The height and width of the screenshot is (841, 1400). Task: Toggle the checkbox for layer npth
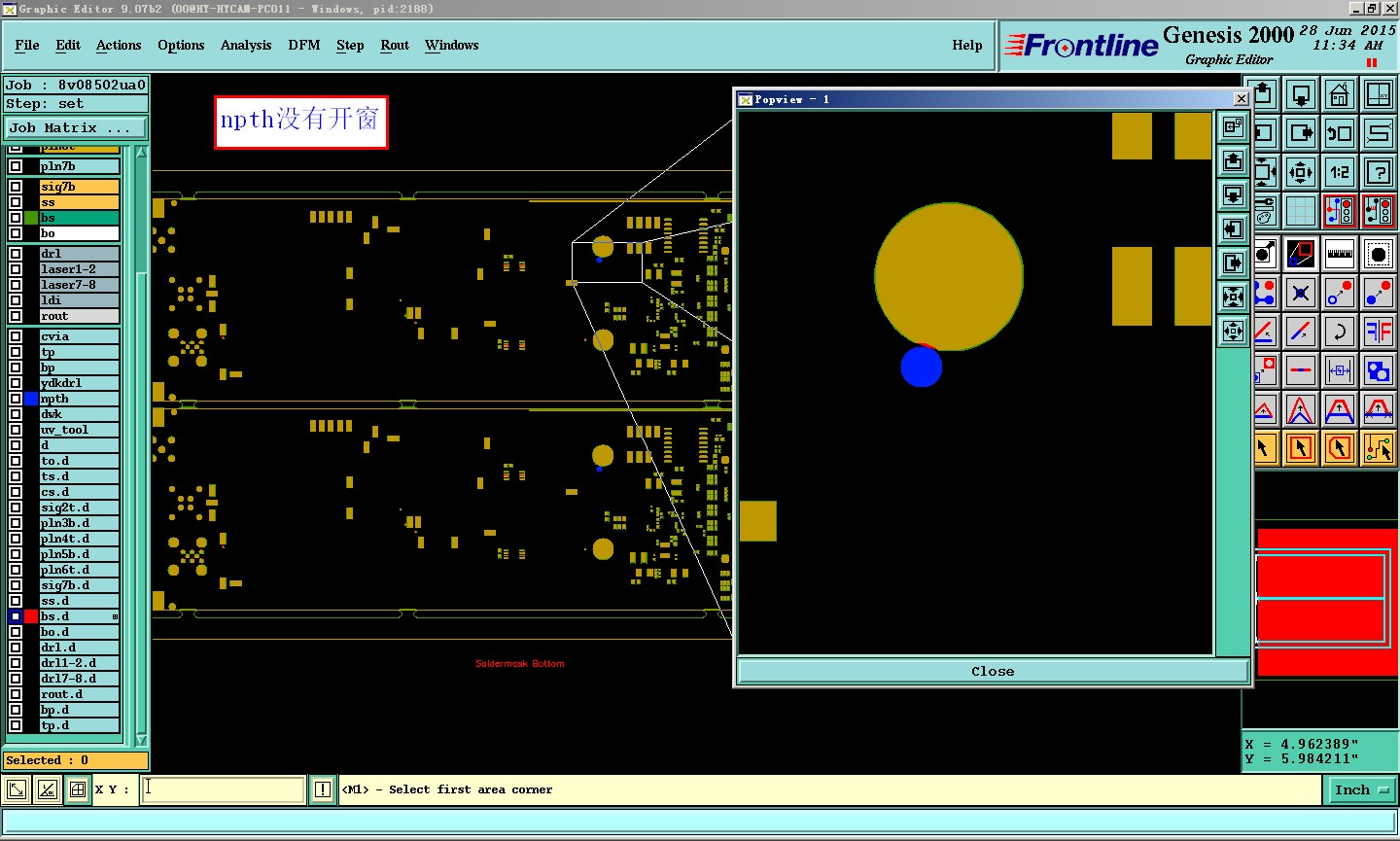click(16, 399)
